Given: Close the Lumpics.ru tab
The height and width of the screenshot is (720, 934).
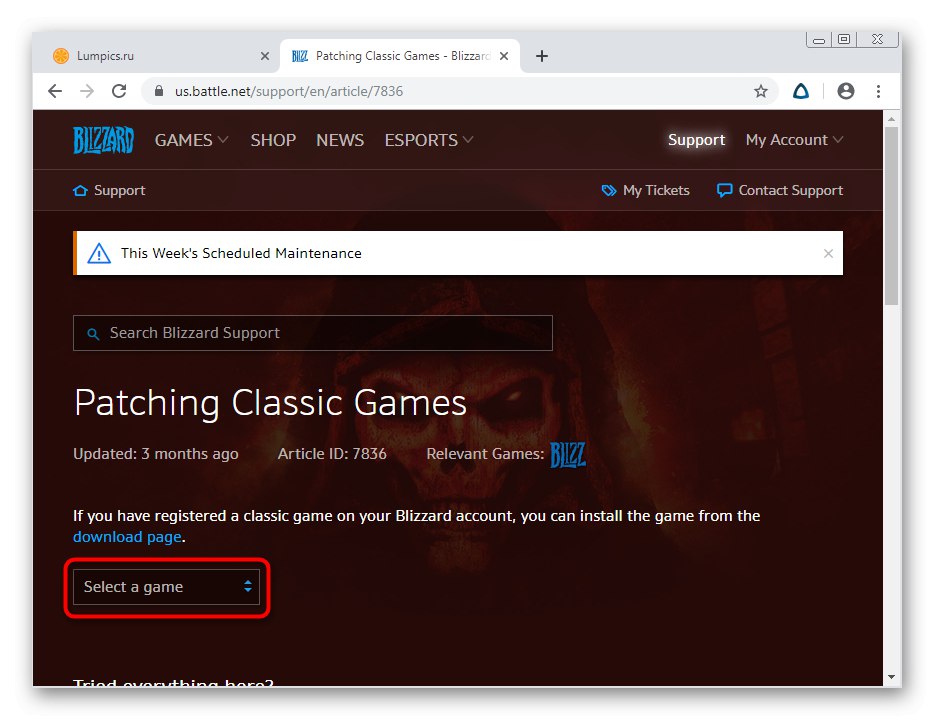Looking at the screenshot, I should (x=265, y=56).
